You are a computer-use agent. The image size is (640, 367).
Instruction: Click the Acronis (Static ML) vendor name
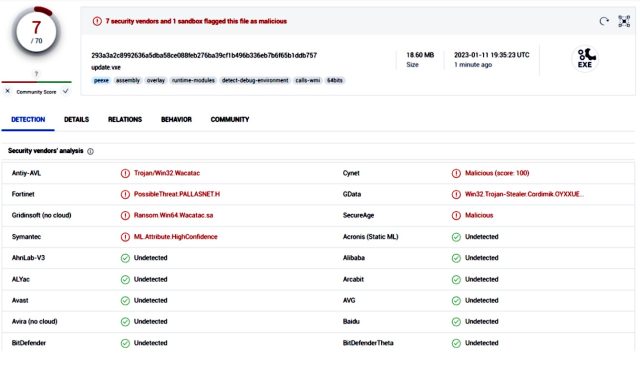coord(371,237)
